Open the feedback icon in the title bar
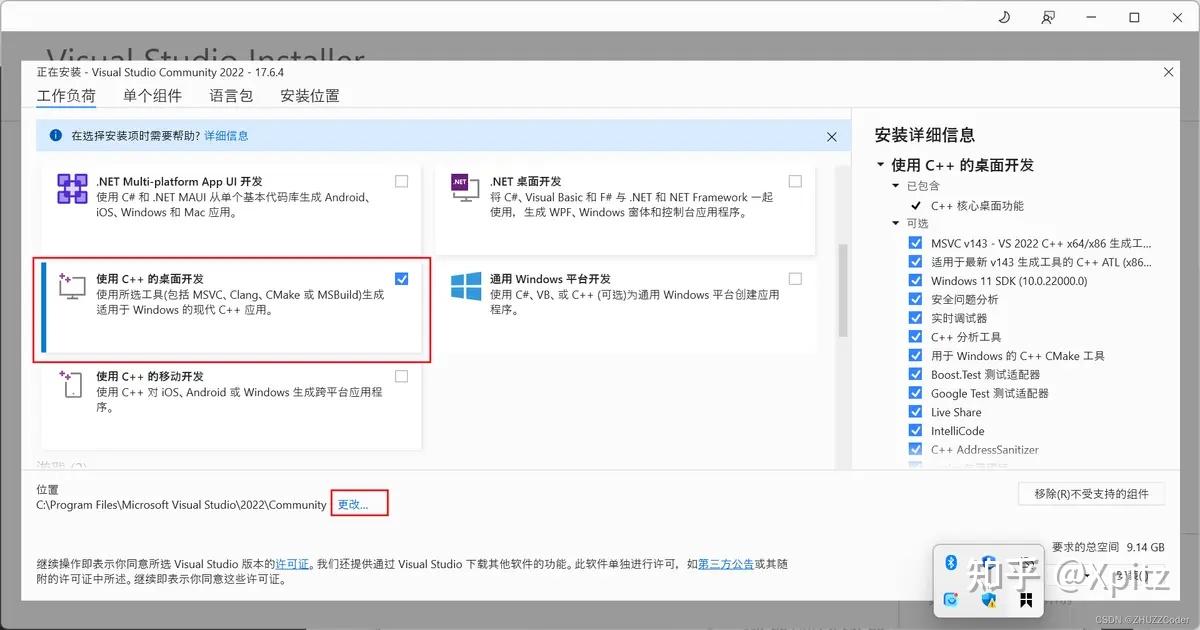The width and height of the screenshot is (1200, 630). [x=1047, y=17]
